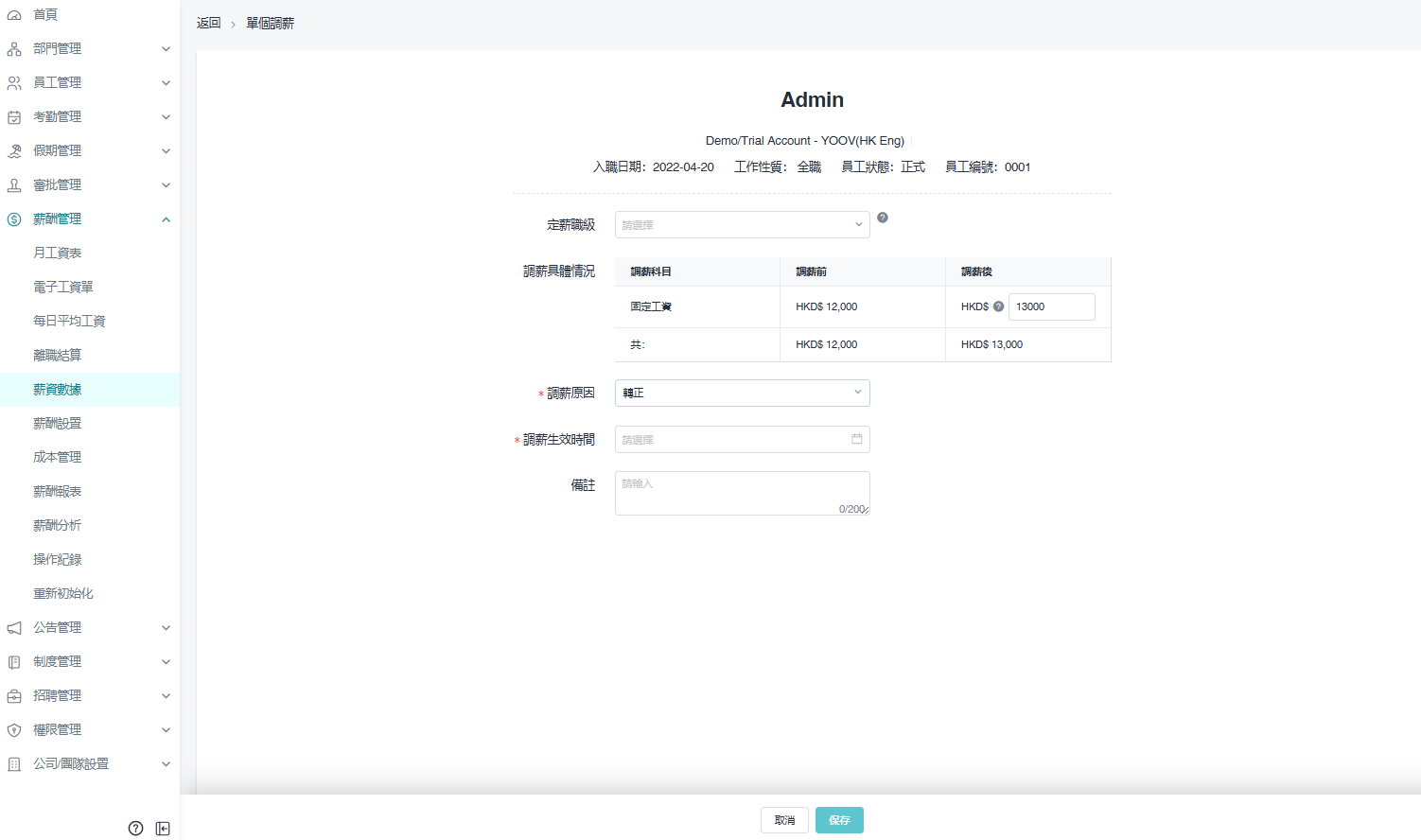The height and width of the screenshot is (840, 1421).
Task: Expand the 員工管理 sidebar section
Action: click(x=90, y=83)
